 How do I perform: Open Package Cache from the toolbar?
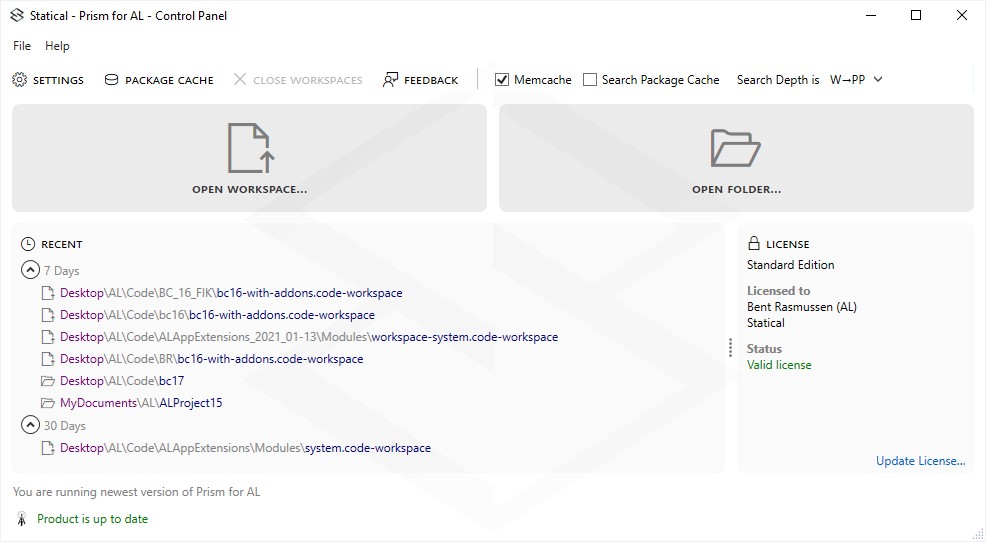tap(159, 80)
